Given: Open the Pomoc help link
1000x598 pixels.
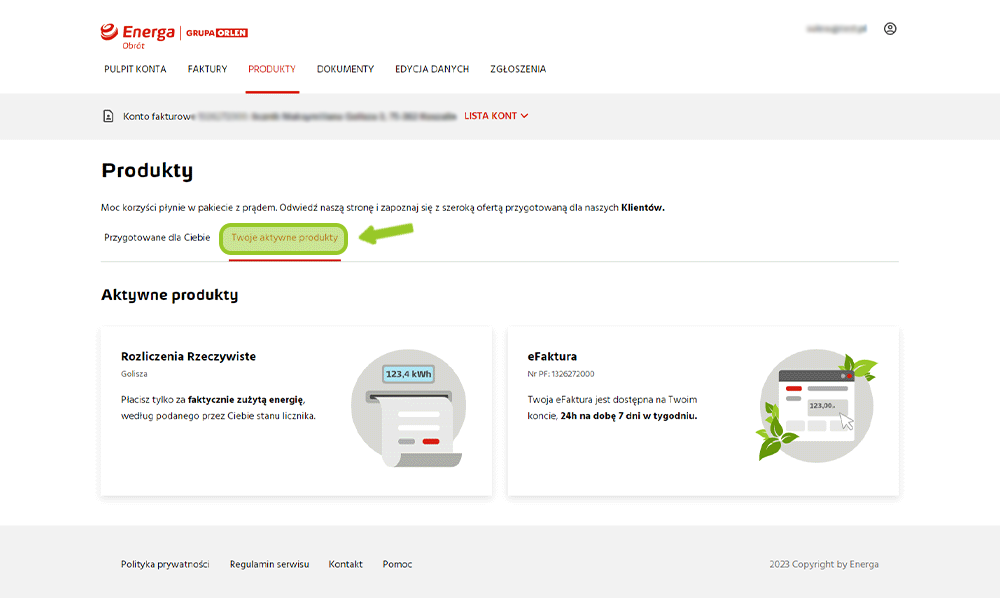Looking at the screenshot, I should pos(397,564).
